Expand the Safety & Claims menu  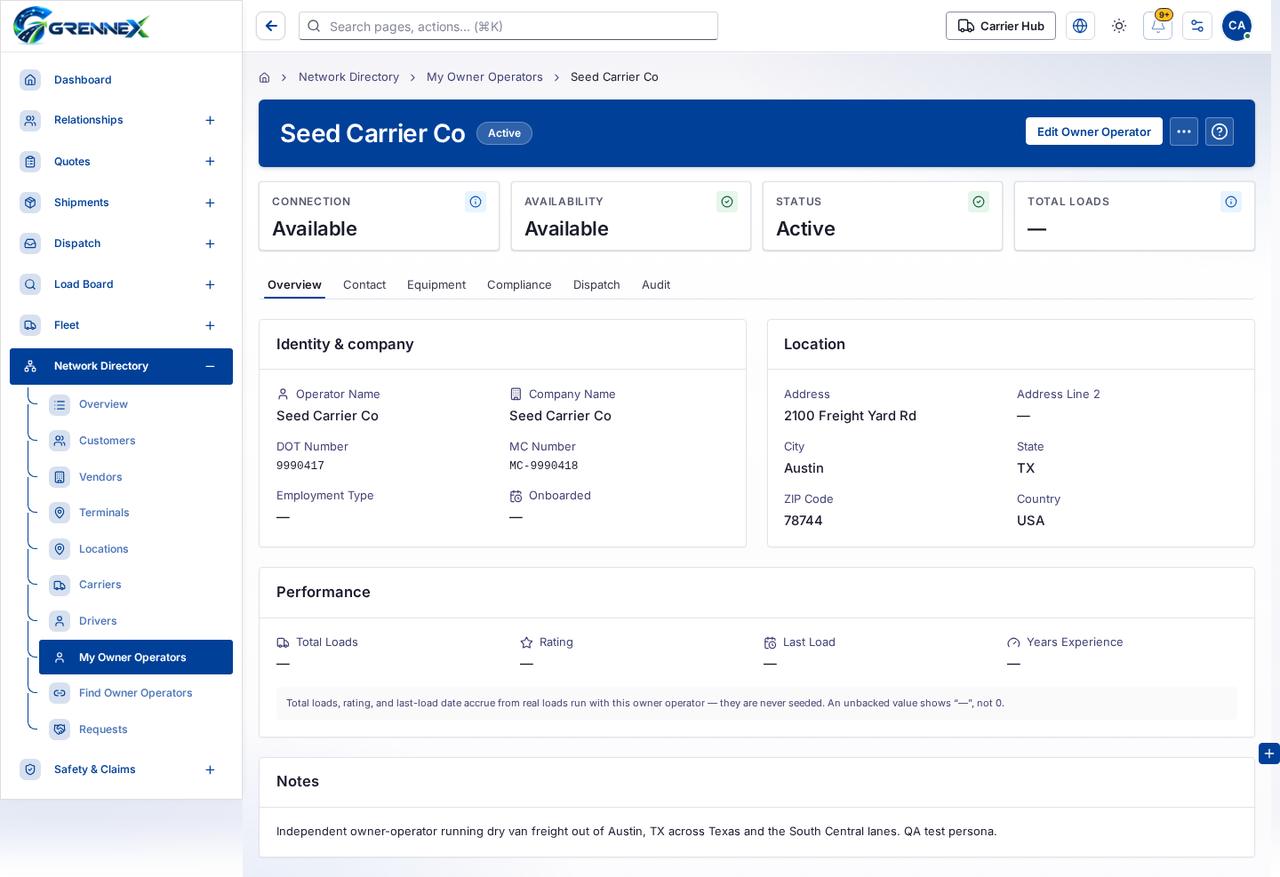pyautogui.click(x=210, y=769)
